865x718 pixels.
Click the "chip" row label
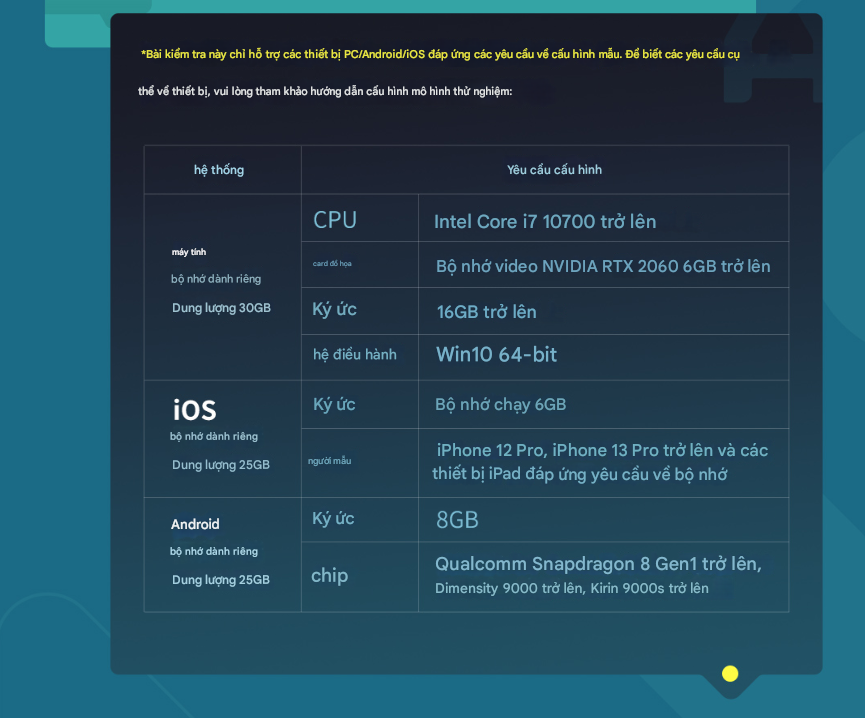329,575
